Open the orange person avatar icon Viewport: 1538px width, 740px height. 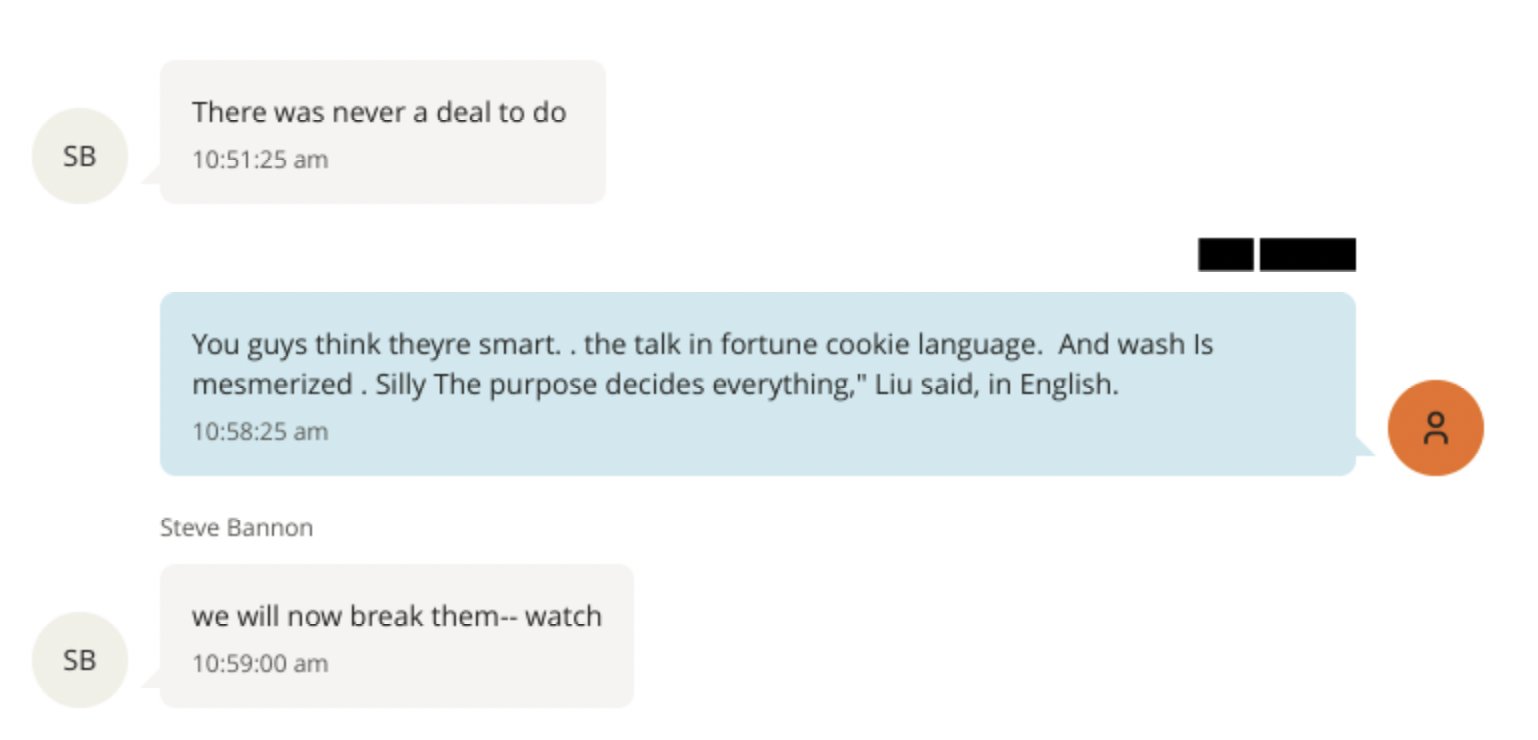[1435, 428]
